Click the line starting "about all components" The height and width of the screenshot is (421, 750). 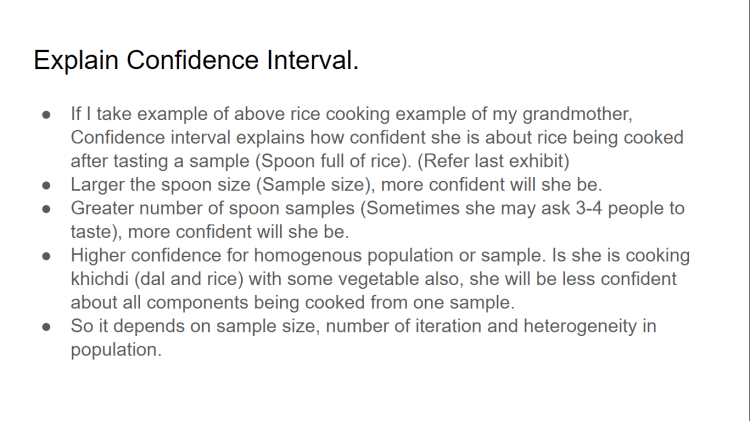[x=283, y=303]
